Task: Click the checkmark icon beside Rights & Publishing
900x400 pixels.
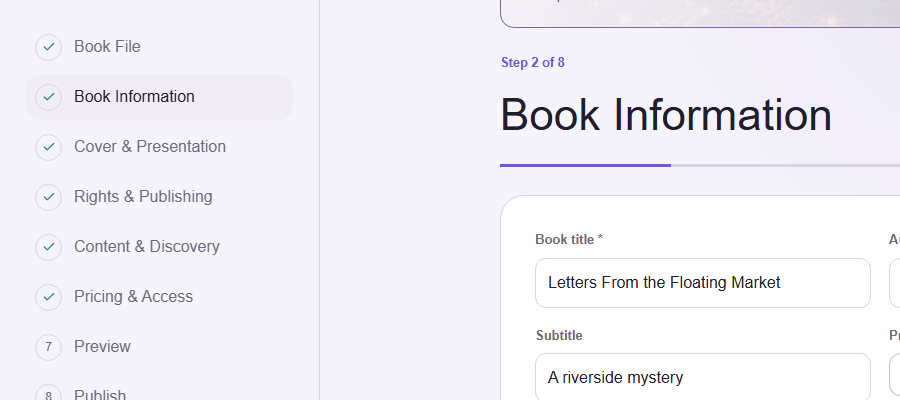Action: [48, 197]
